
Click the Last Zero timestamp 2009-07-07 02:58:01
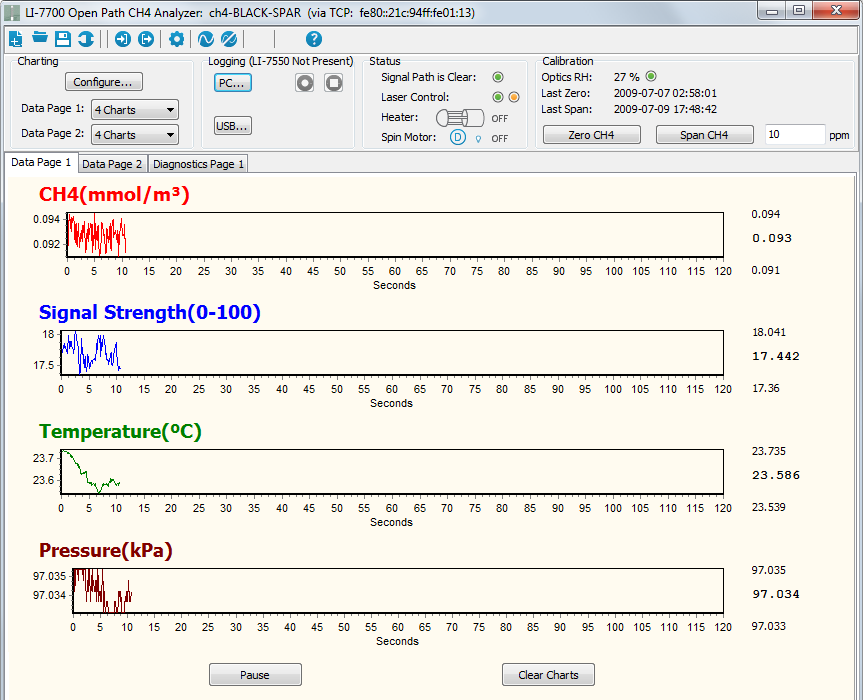(665, 94)
